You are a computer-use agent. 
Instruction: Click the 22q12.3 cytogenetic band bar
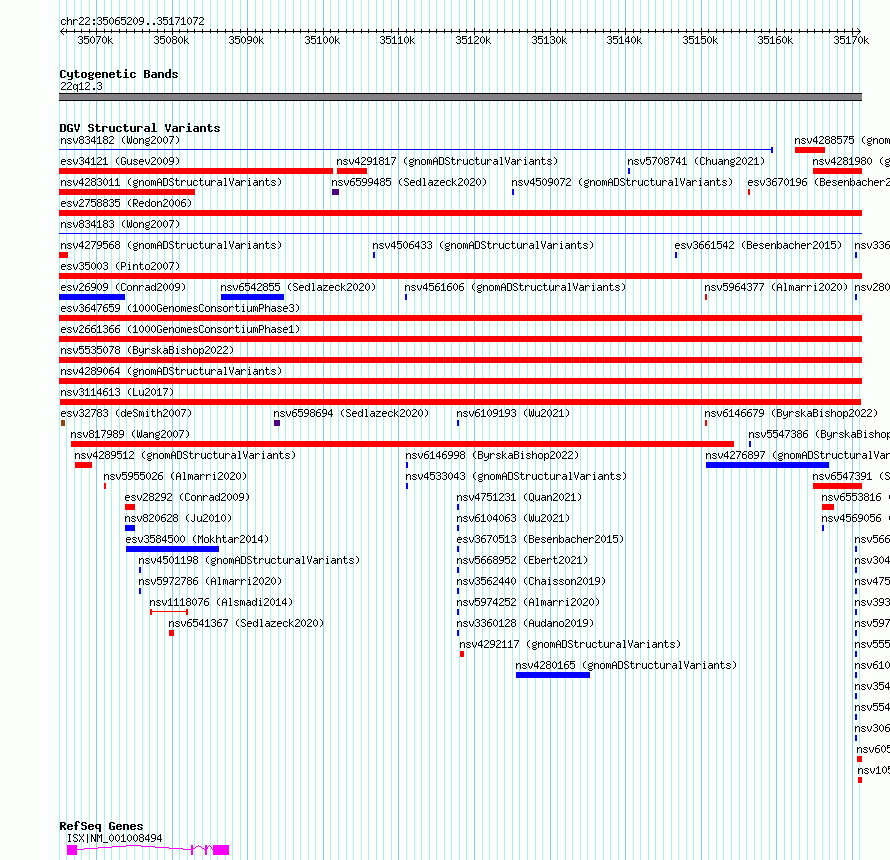tap(460, 97)
